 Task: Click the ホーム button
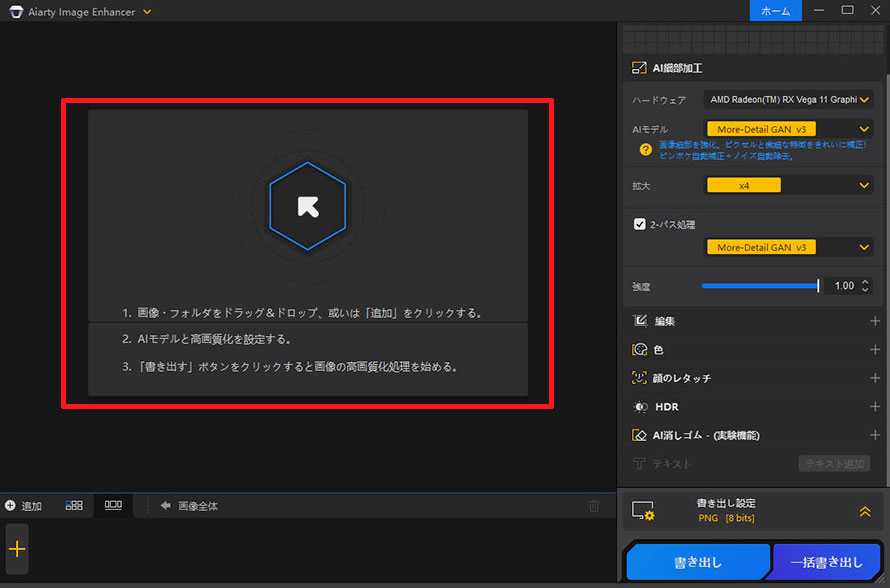(x=775, y=11)
